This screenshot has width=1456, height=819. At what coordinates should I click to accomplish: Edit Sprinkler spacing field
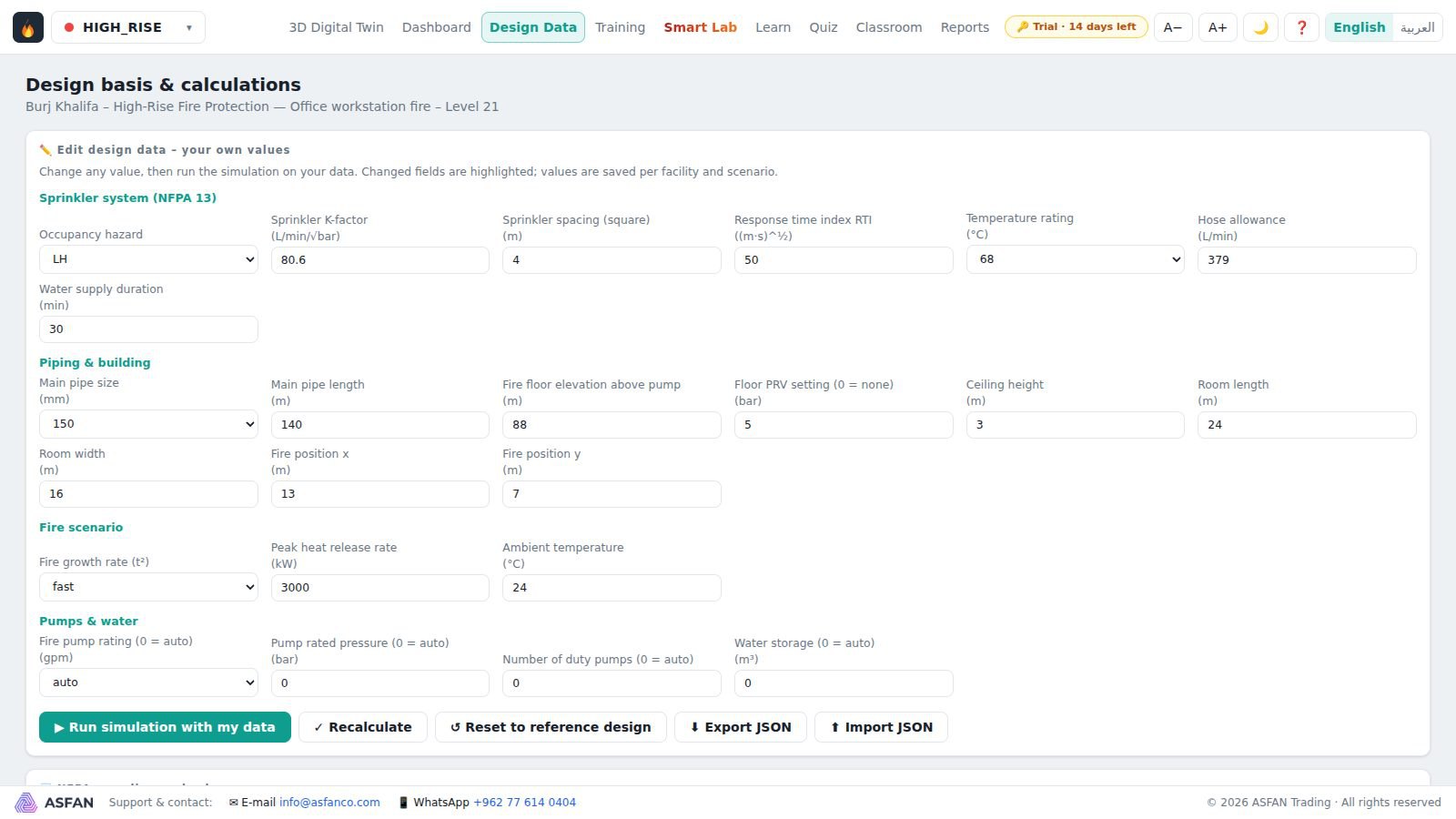612,260
